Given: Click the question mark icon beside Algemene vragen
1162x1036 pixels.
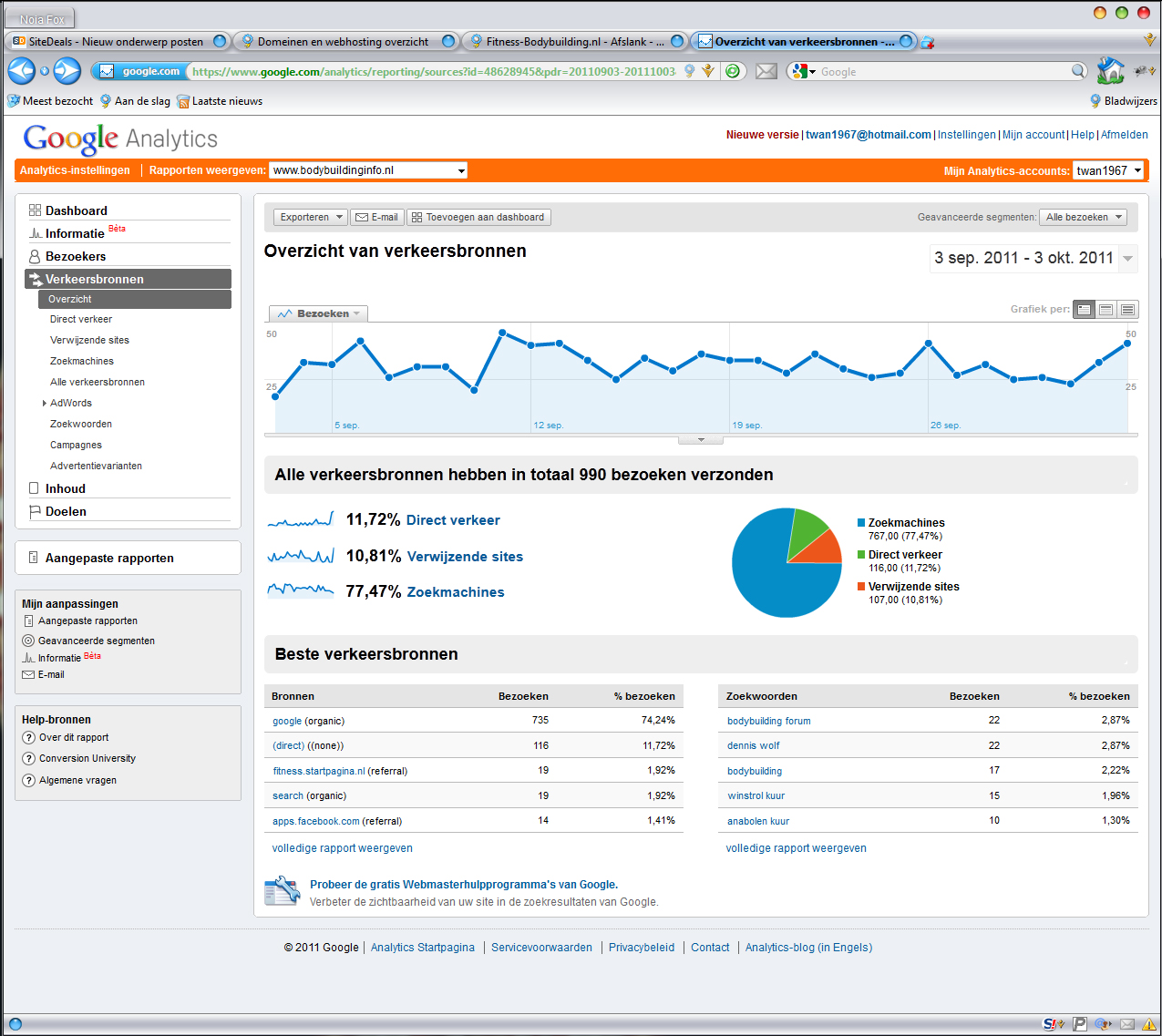Looking at the screenshot, I should click(x=28, y=780).
